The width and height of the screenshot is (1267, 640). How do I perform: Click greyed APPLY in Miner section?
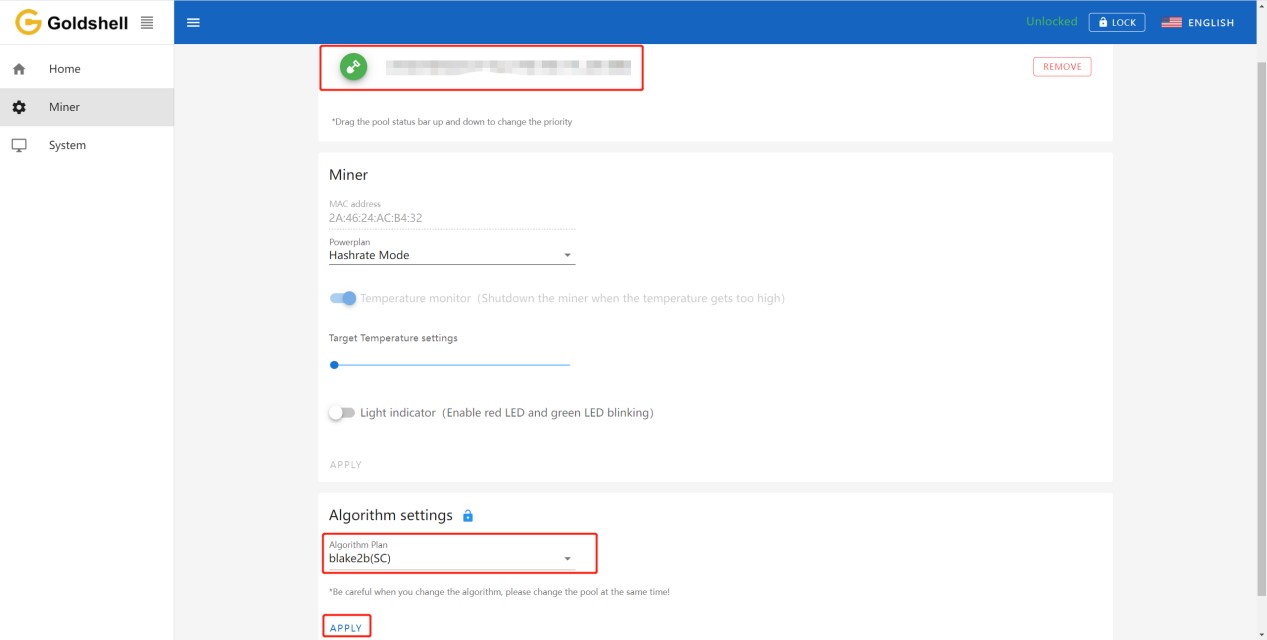click(346, 465)
